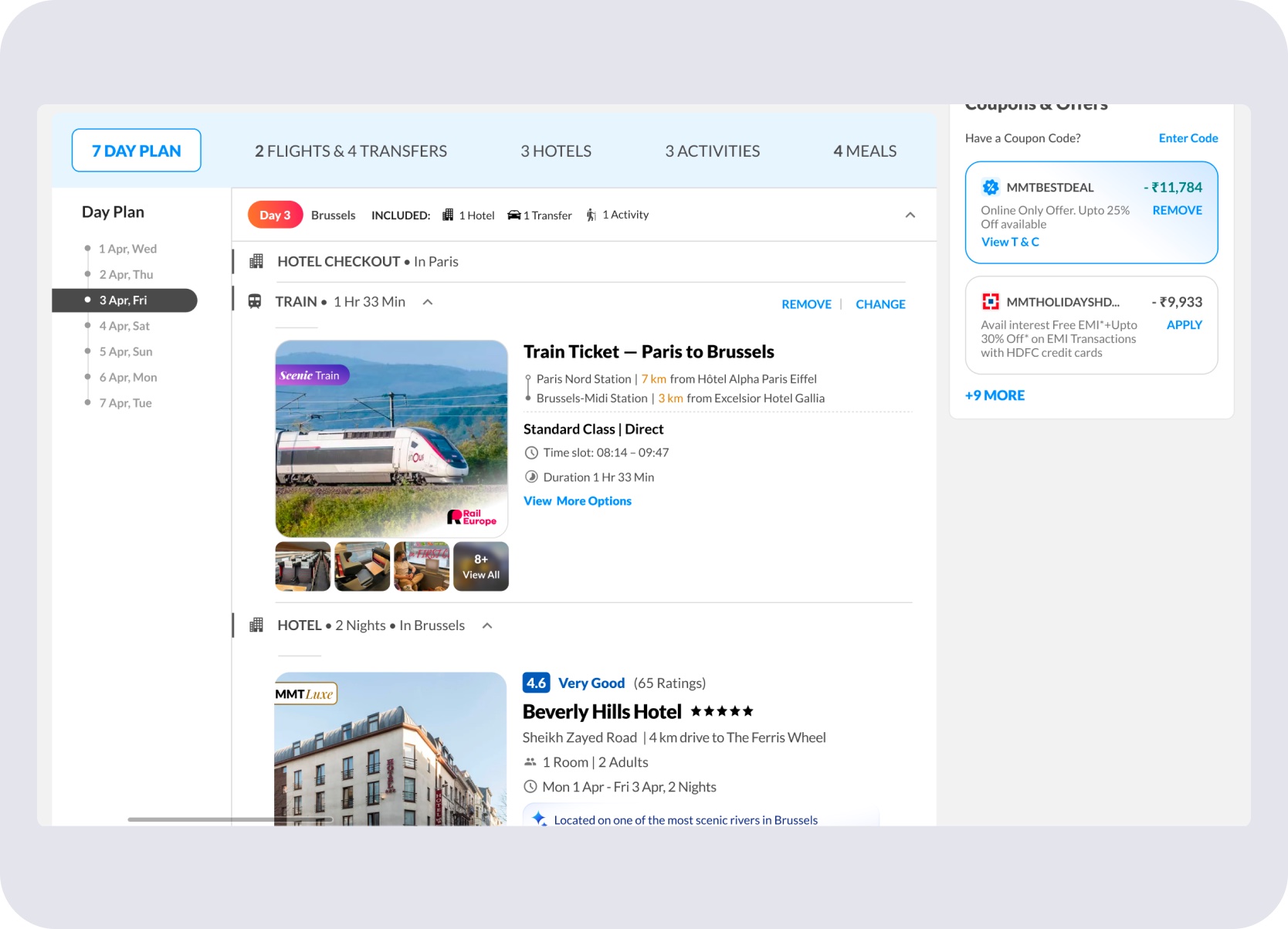Screen dimensions: 1288x929
Task: Remove the Paris to Brussels train
Action: [x=806, y=304]
